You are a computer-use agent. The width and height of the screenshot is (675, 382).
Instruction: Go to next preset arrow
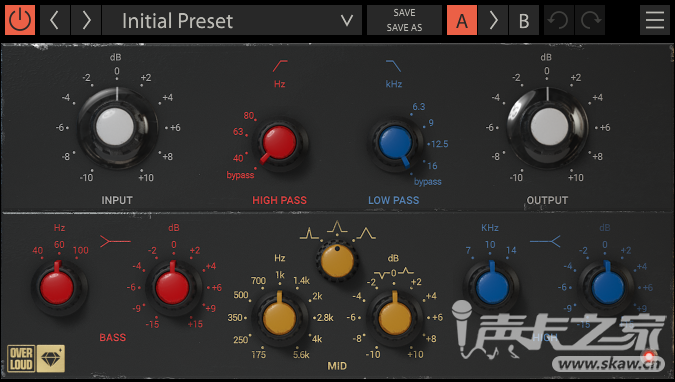coord(86,20)
